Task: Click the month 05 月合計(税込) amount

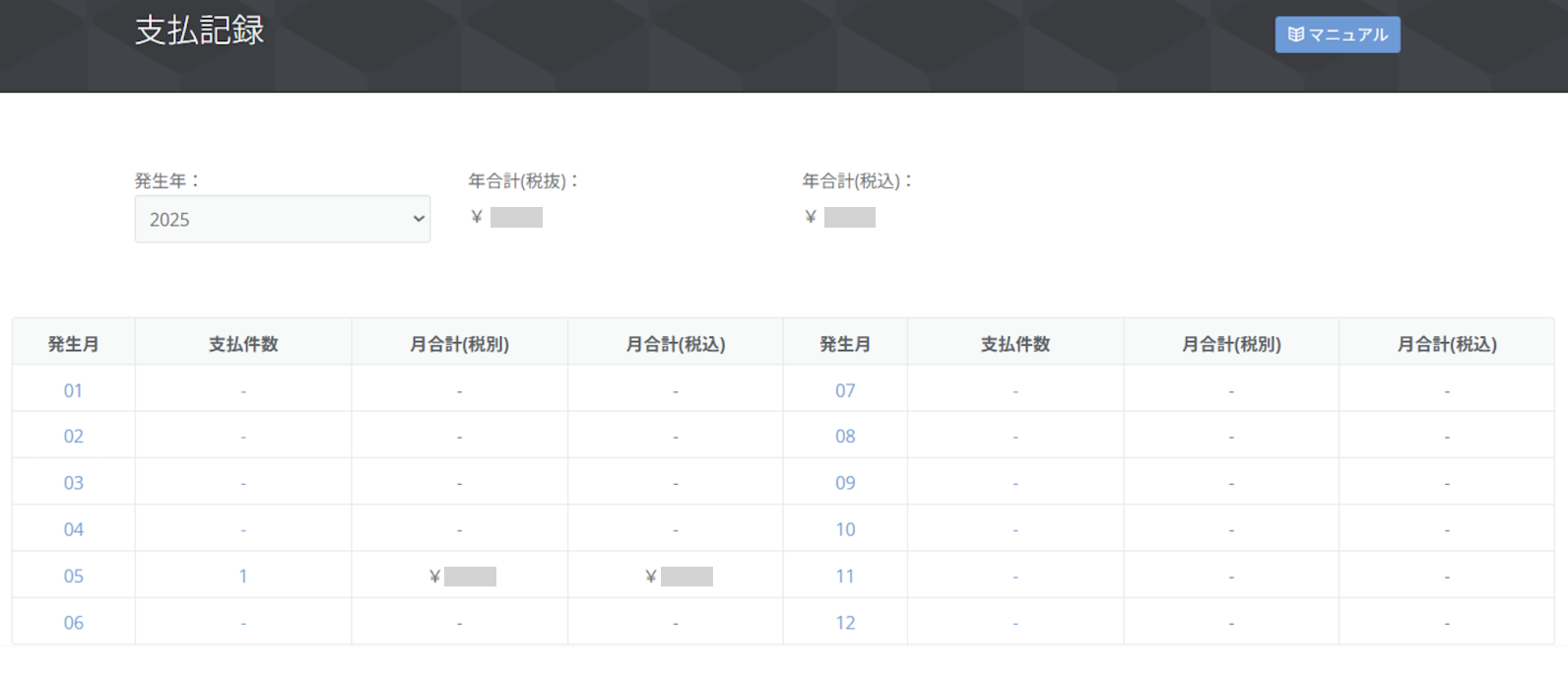Action: [679, 577]
